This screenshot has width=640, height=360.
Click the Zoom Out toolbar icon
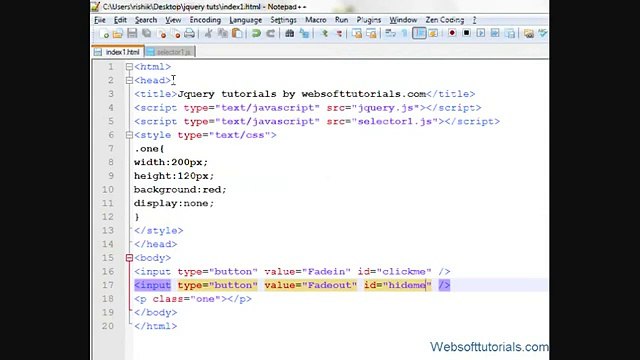(x=339, y=33)
